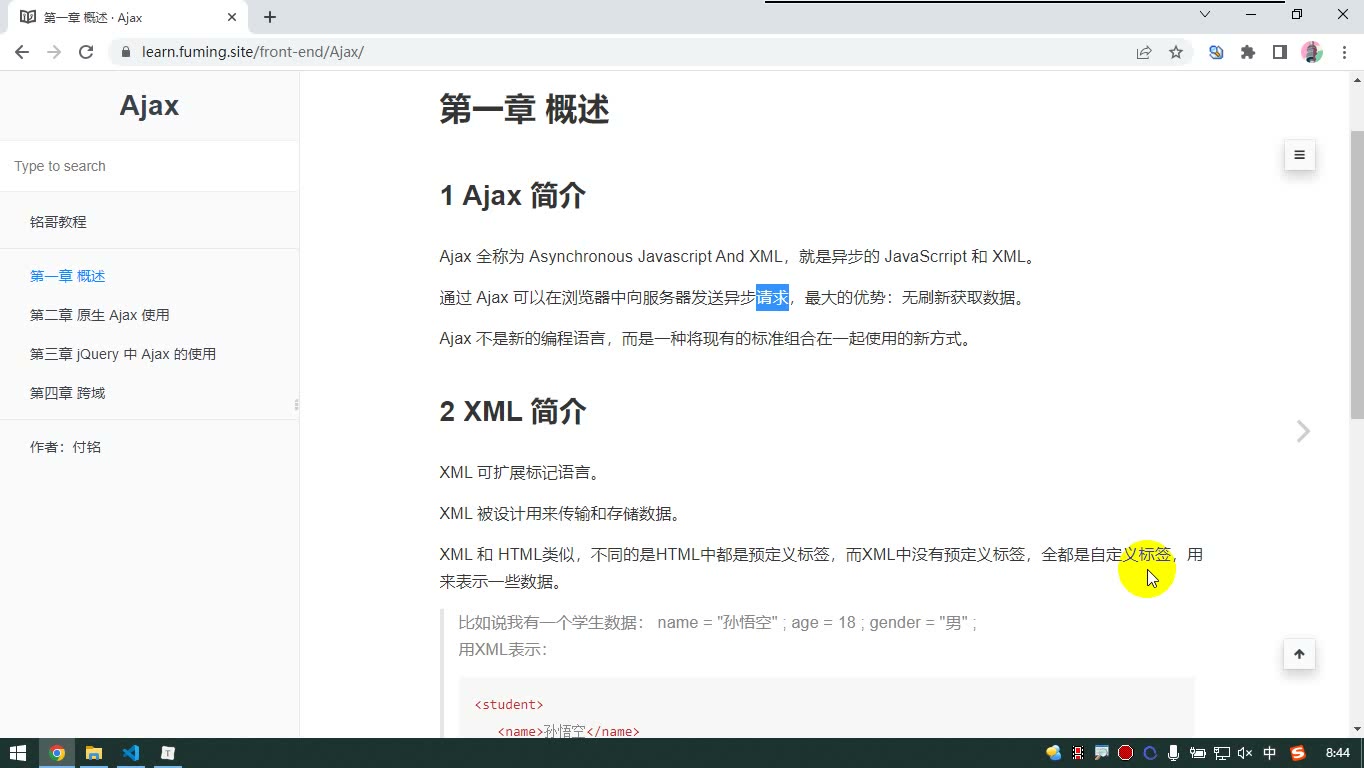Viewport: 1364px width, 768px height.
Task: Open Visual Studio Code from the taskbar
Action: click(x=131, y=753)
